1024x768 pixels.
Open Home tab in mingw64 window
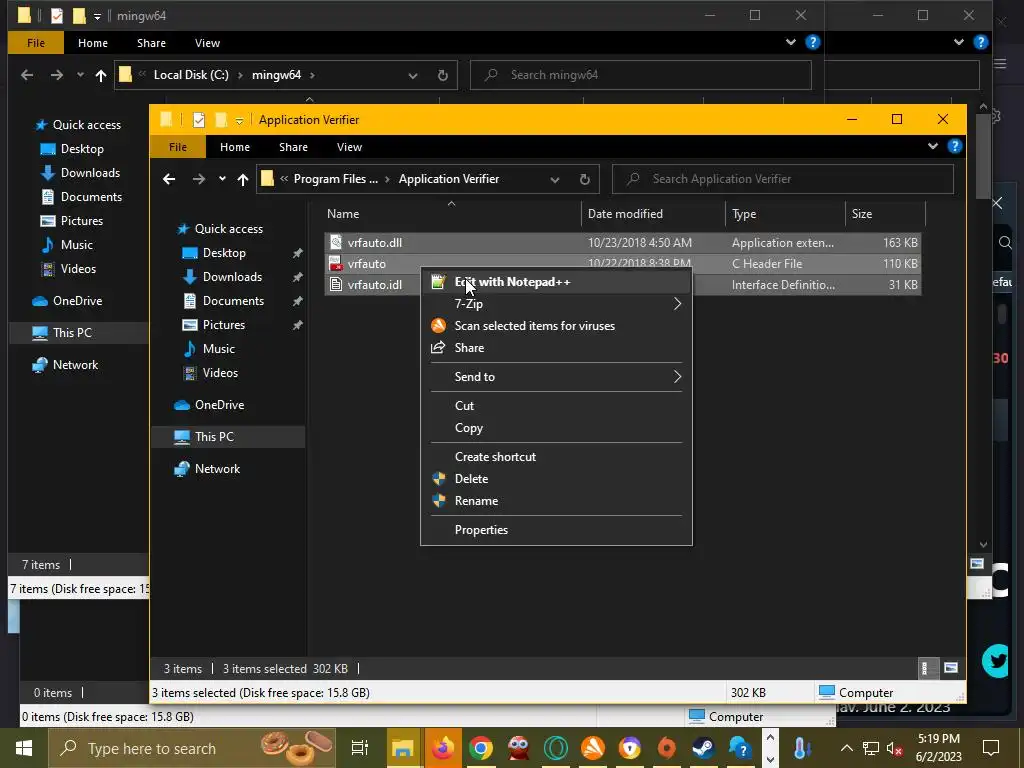point(93,43)
